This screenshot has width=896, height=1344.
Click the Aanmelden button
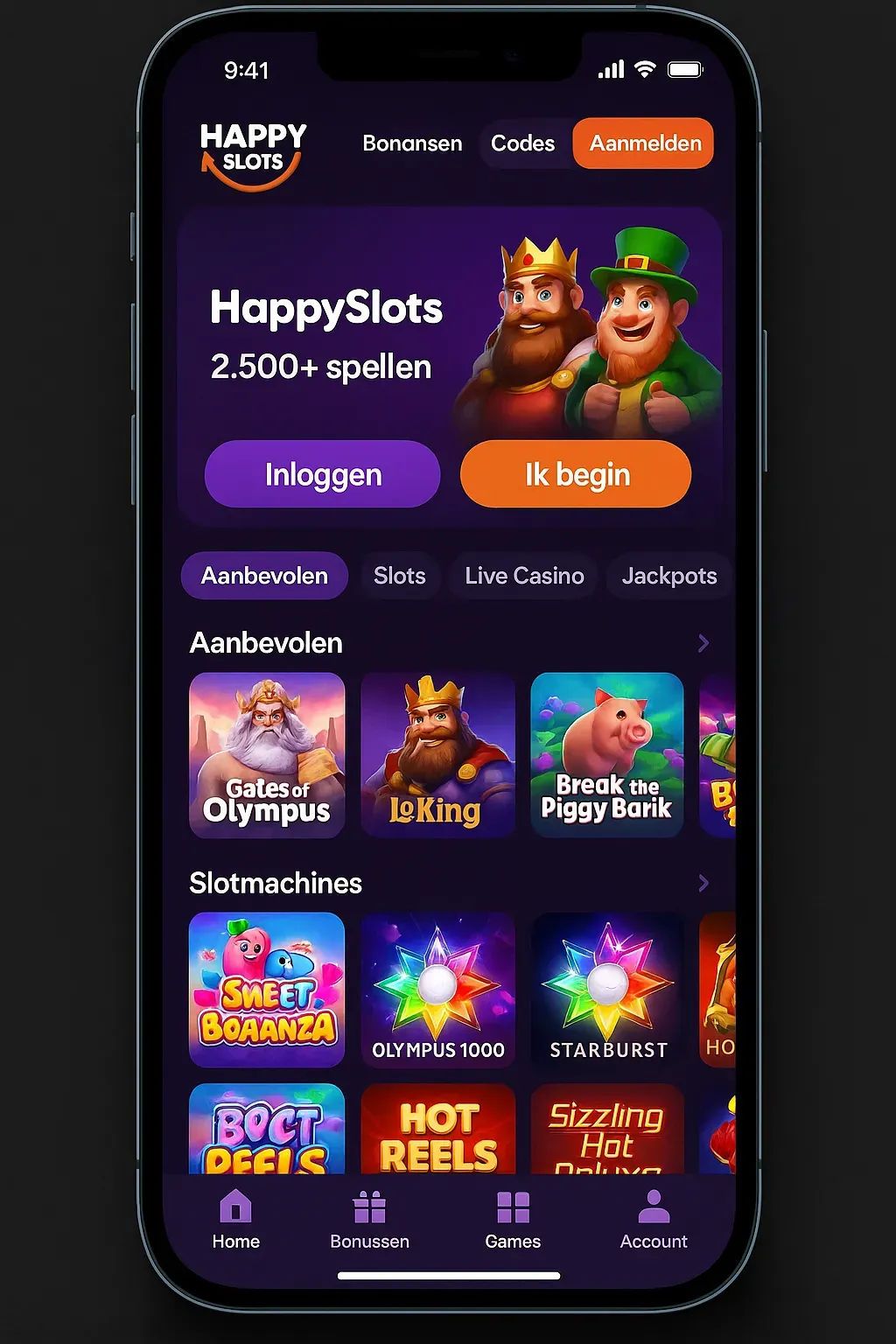644,143
